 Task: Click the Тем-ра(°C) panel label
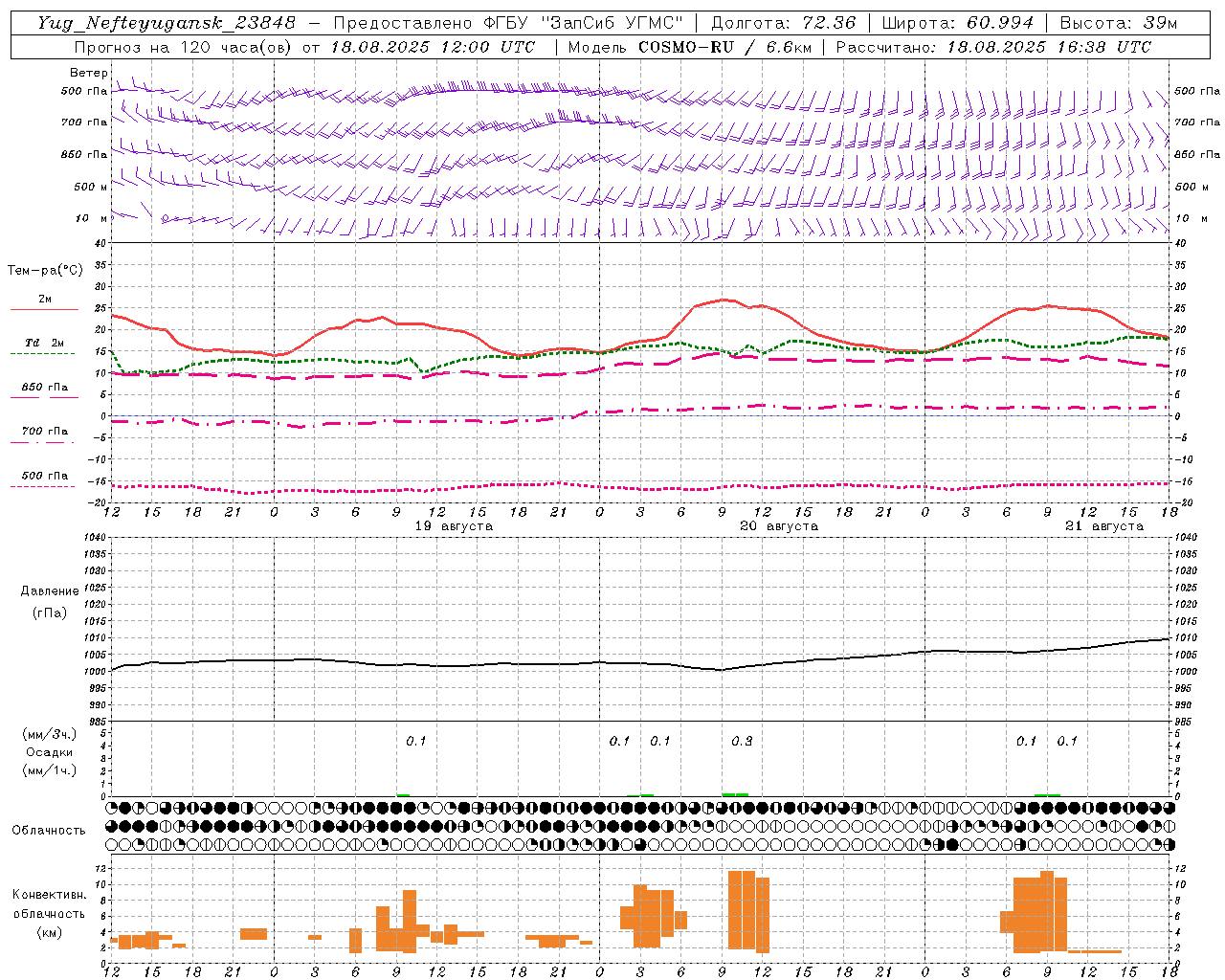point(45,271)
